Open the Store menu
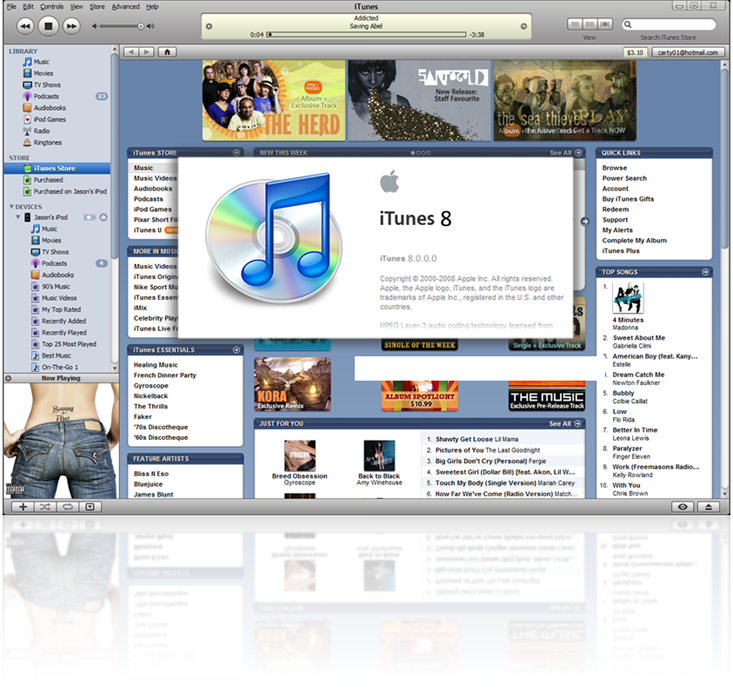This screenshot has width=733, height=690. (97, 7)
